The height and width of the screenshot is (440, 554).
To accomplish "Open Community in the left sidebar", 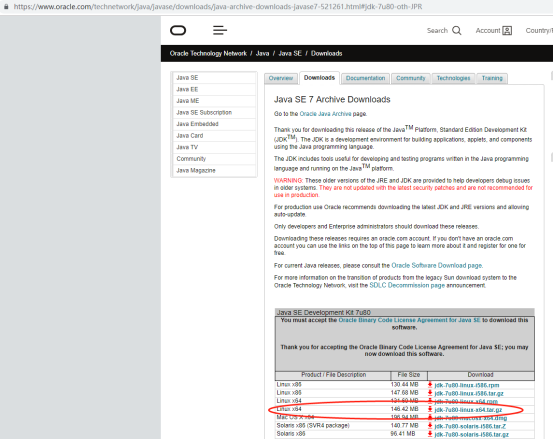I will pyautogui.click(x=214, y=159).
